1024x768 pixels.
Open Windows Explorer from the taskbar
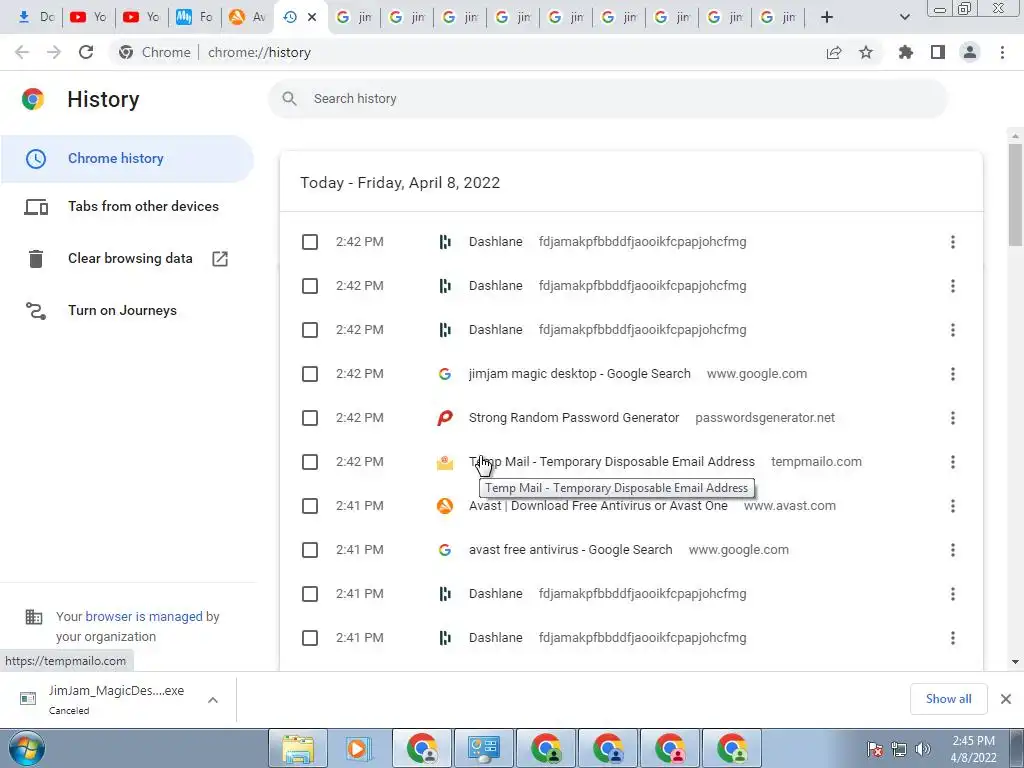pos(298,748)
